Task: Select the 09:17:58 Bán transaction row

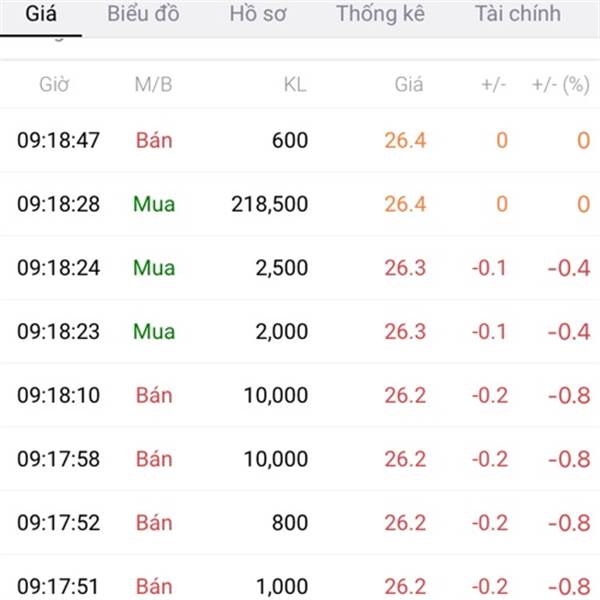Action: tap(300, 459)
